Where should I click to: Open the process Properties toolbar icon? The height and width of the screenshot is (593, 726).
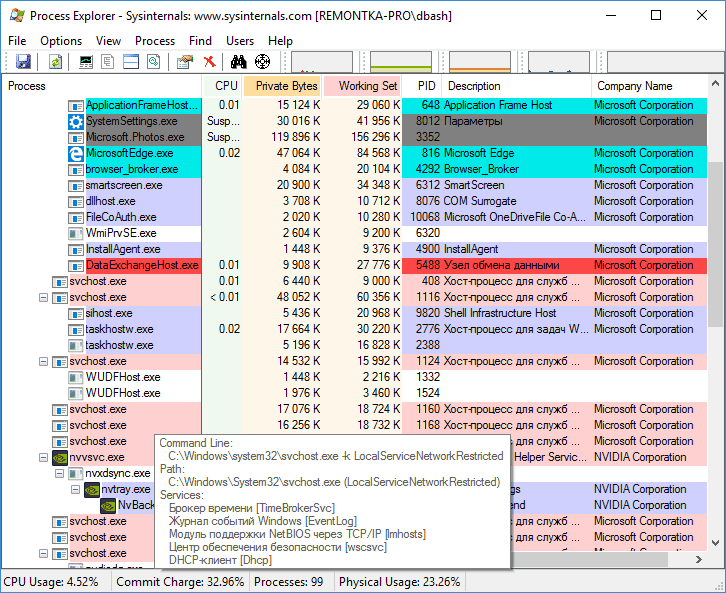pyautogui.click(x=185, y=62)
